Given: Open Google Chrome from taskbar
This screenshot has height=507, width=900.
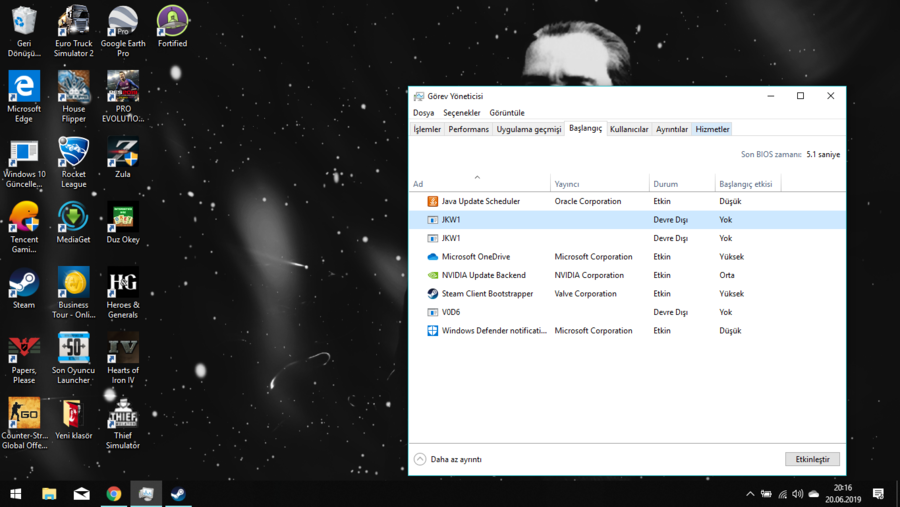Looking at the screenshot, I should click(x=114, y=494).
